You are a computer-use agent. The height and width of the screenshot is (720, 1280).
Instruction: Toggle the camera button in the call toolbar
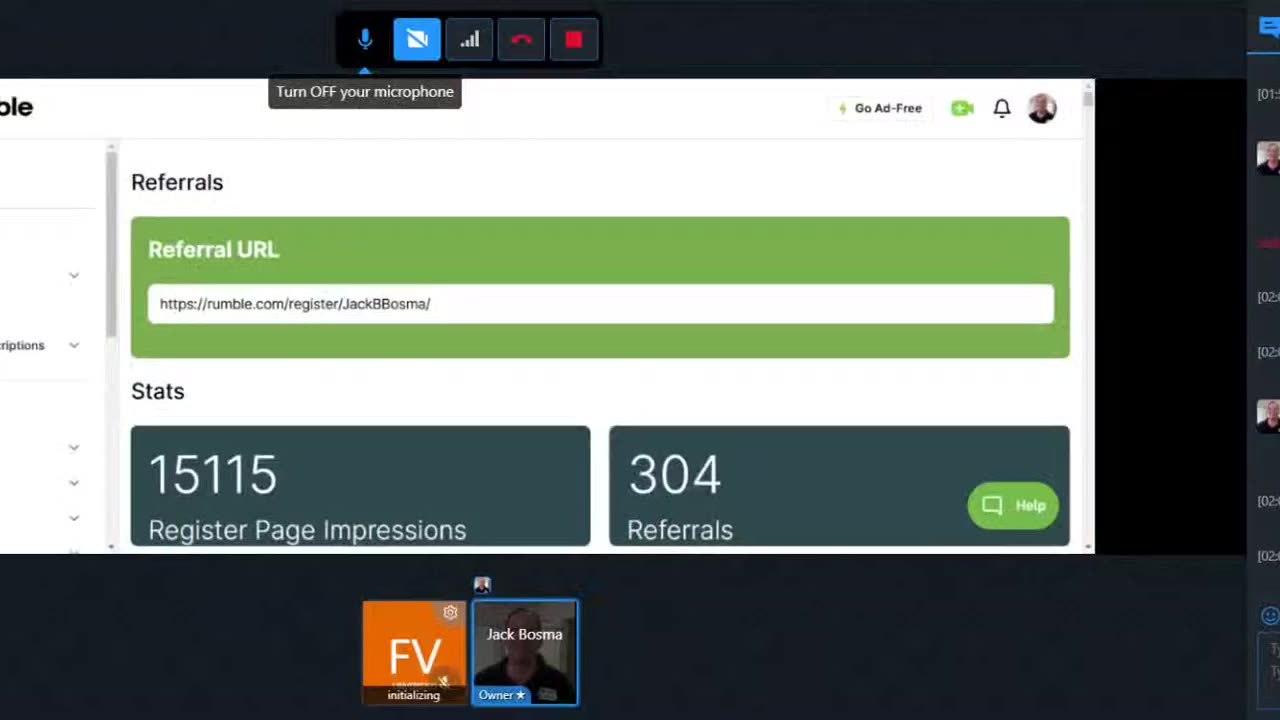[x=417, y=40]
